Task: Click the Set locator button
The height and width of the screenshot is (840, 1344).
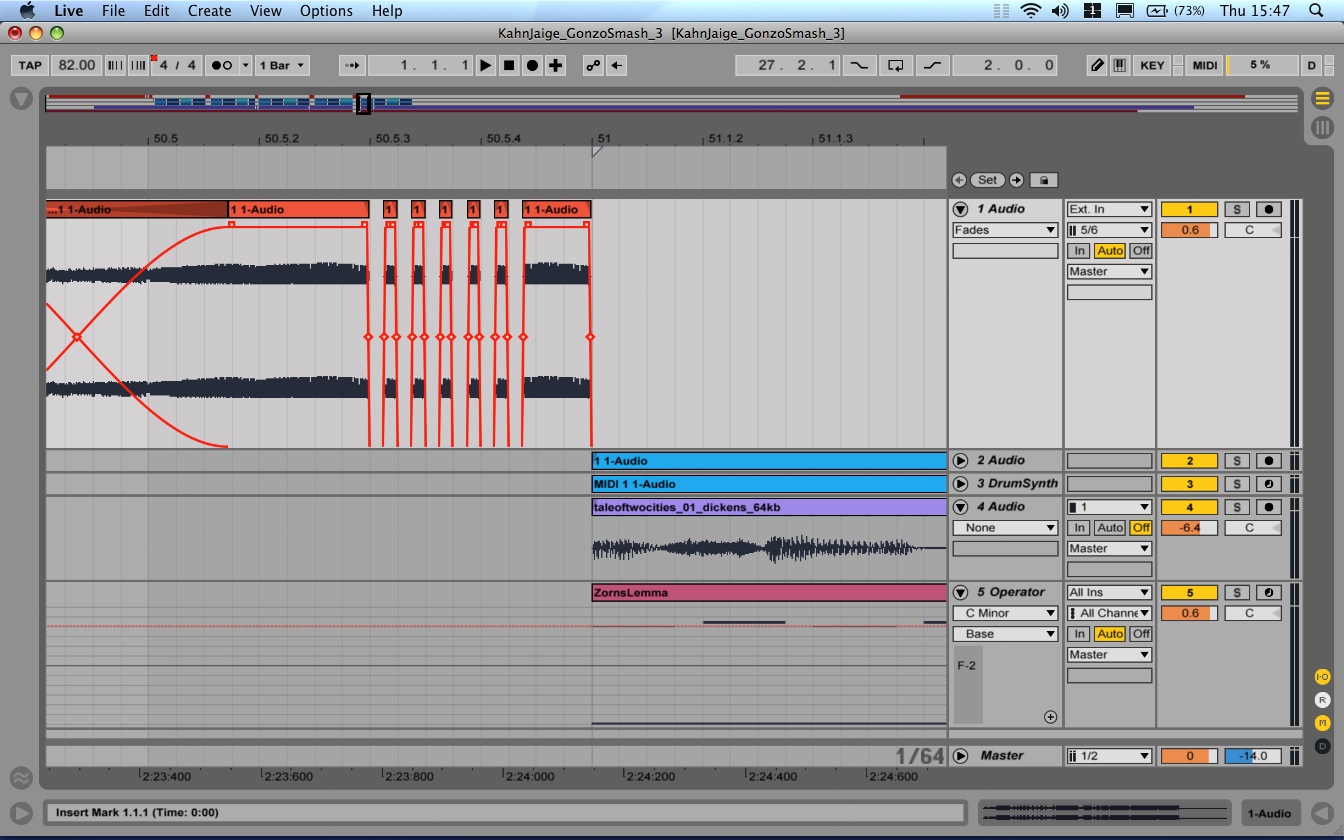Action: (987, 180)
